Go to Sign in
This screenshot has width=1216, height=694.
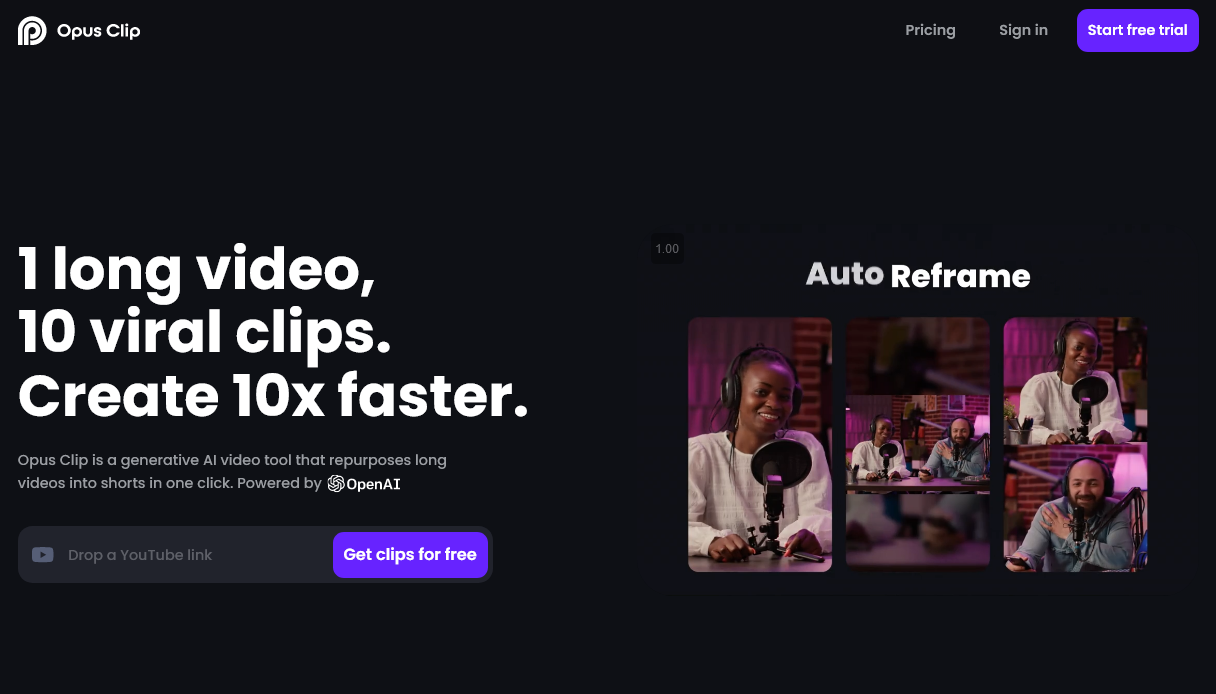[x=1023, y=30]
